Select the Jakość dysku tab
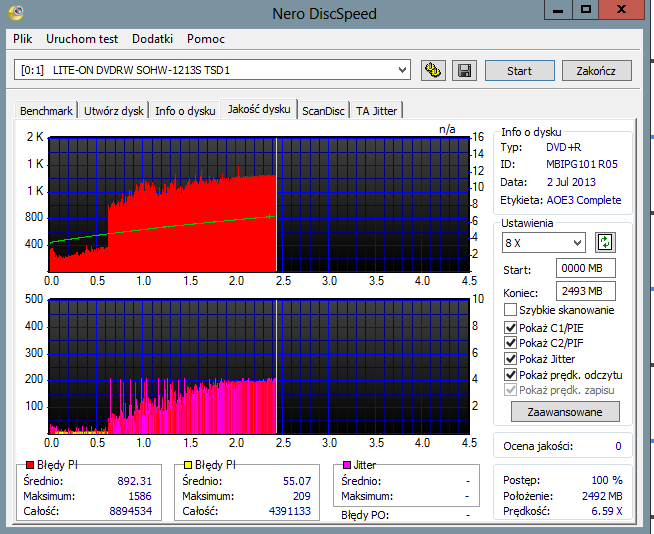654x534 pixels. 259,109
